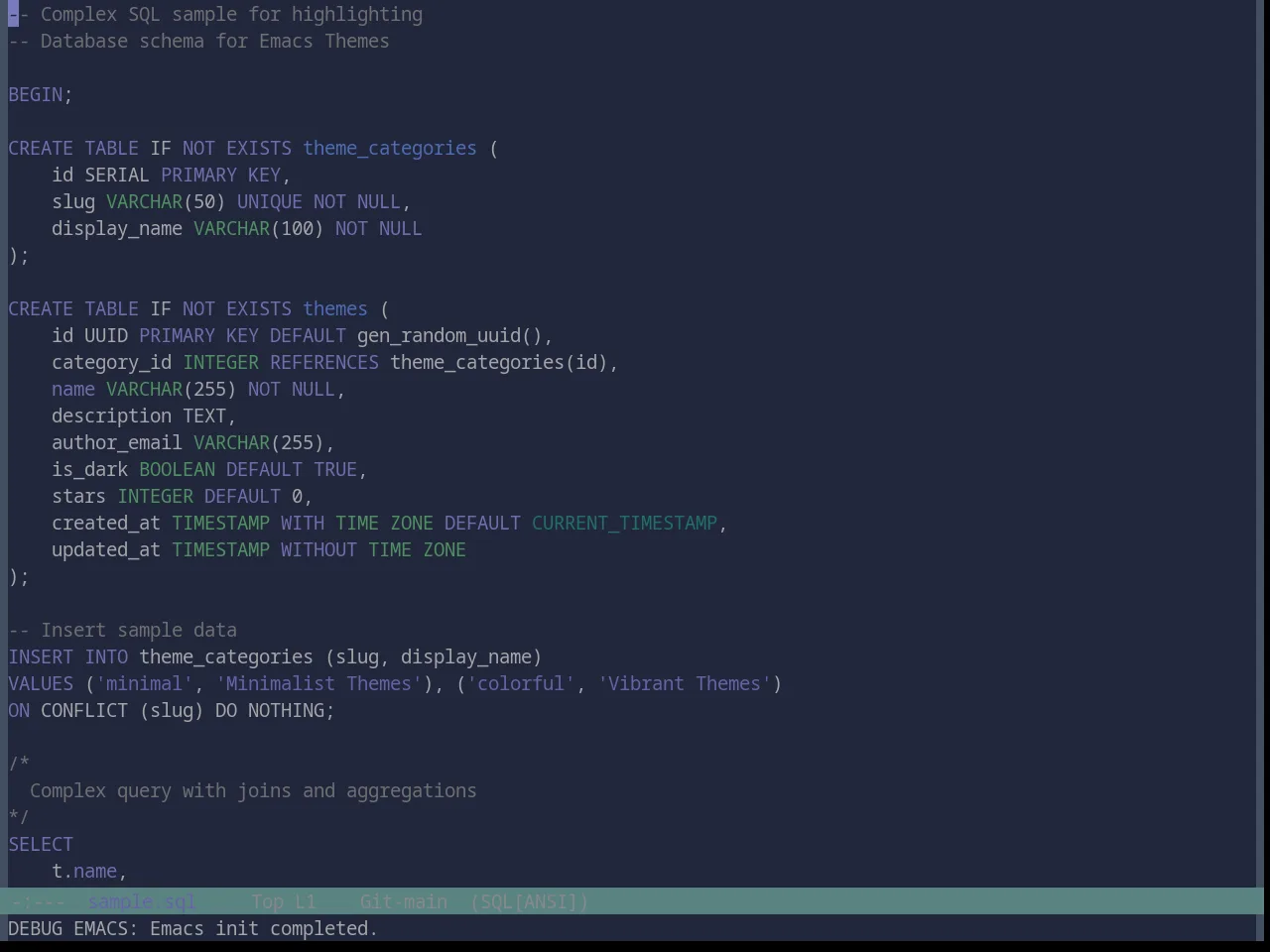
Task: Click the '/*' block comment opener
Action: (20, 764)
